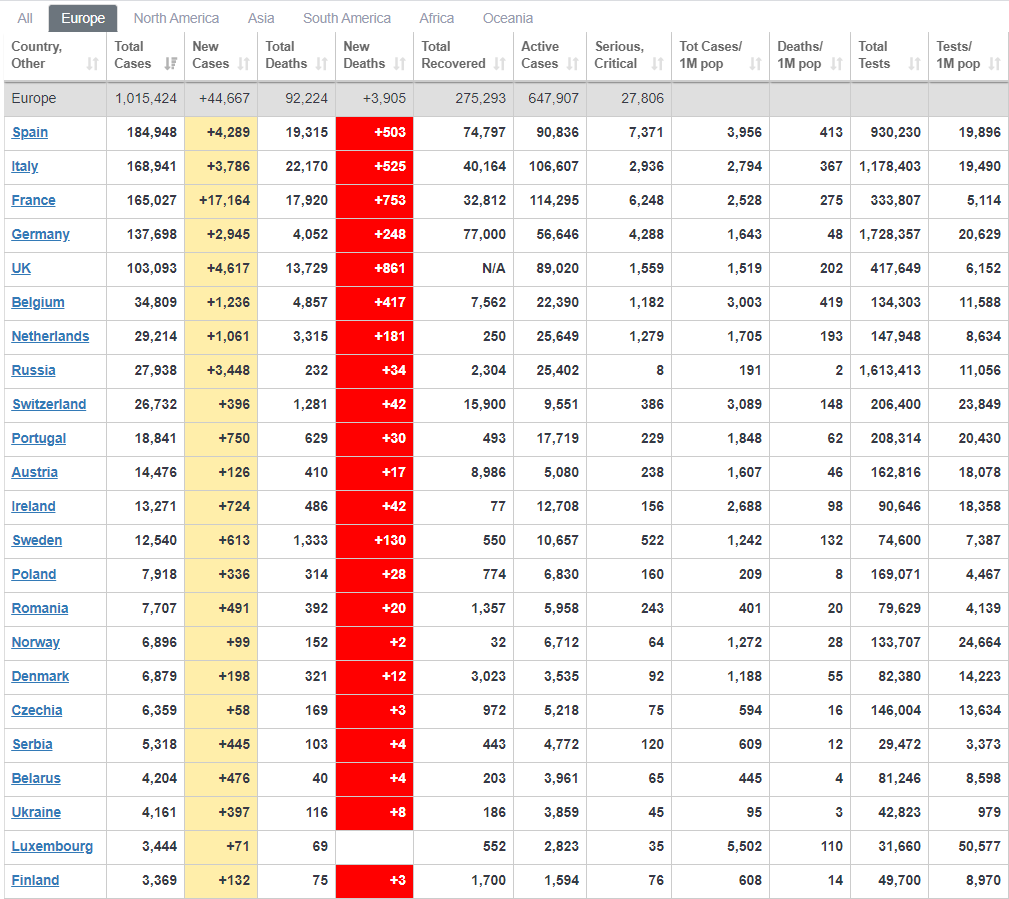Click the Switzerland link
The height and width of the screenshot is (899, 1009).
[49, 405]
